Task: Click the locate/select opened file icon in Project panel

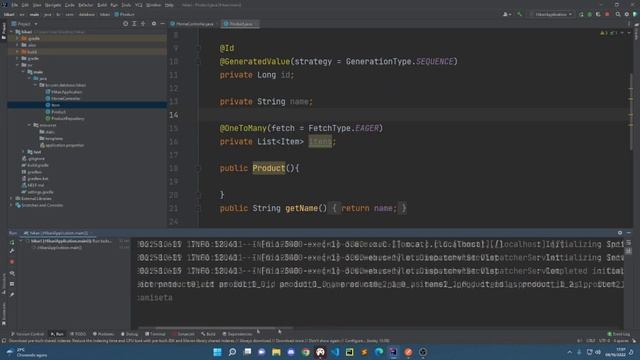Action: [x=125, y=24]
